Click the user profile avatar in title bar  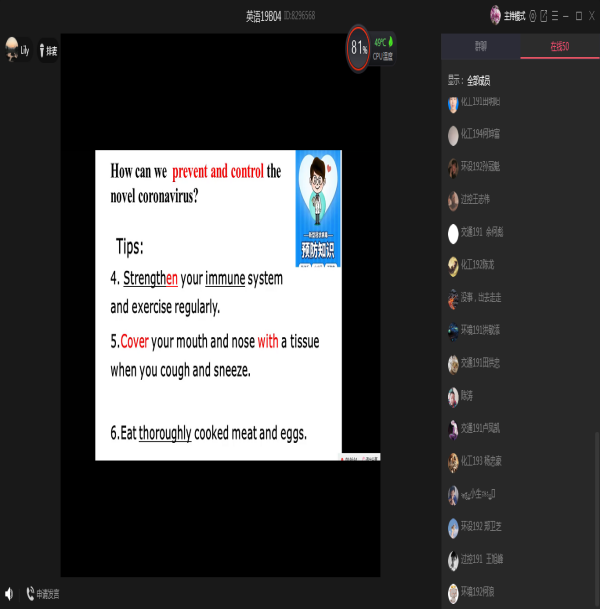coord(495,15)
